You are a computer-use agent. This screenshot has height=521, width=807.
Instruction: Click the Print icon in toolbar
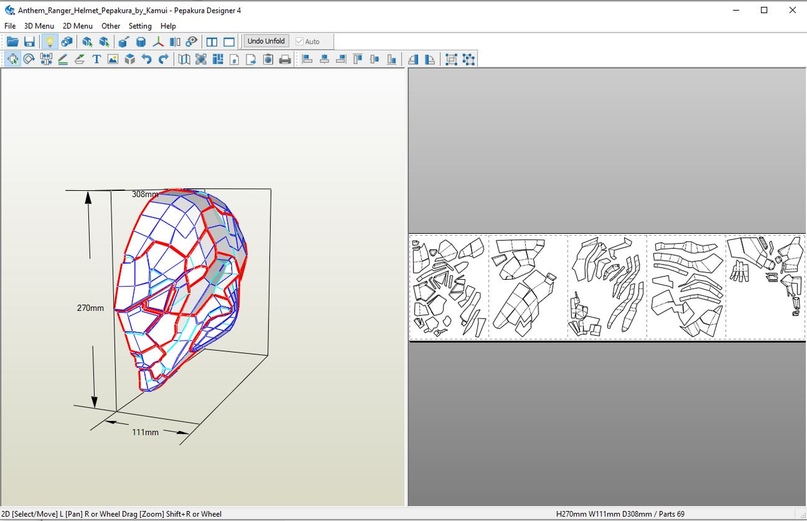click(x=285, y=60)
